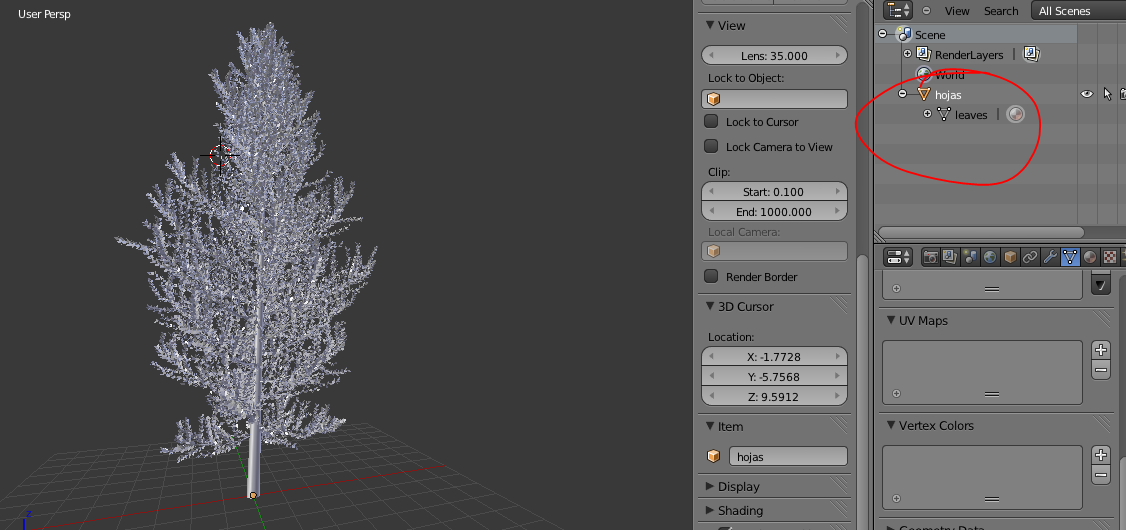Screen dimensions: 1126x530
Task: Enable the Render Border checkbox
Action: tap(711, 276)
